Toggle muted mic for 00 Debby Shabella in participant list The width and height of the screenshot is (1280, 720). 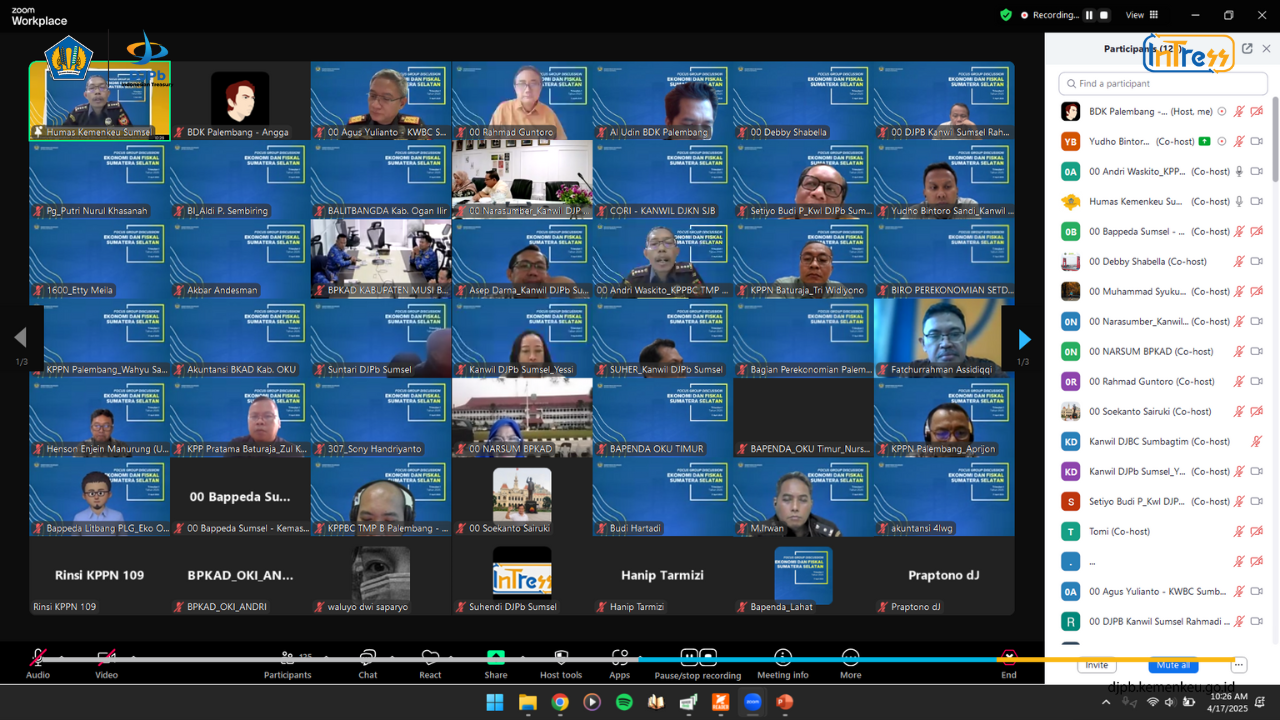(x=1239, y=261)
